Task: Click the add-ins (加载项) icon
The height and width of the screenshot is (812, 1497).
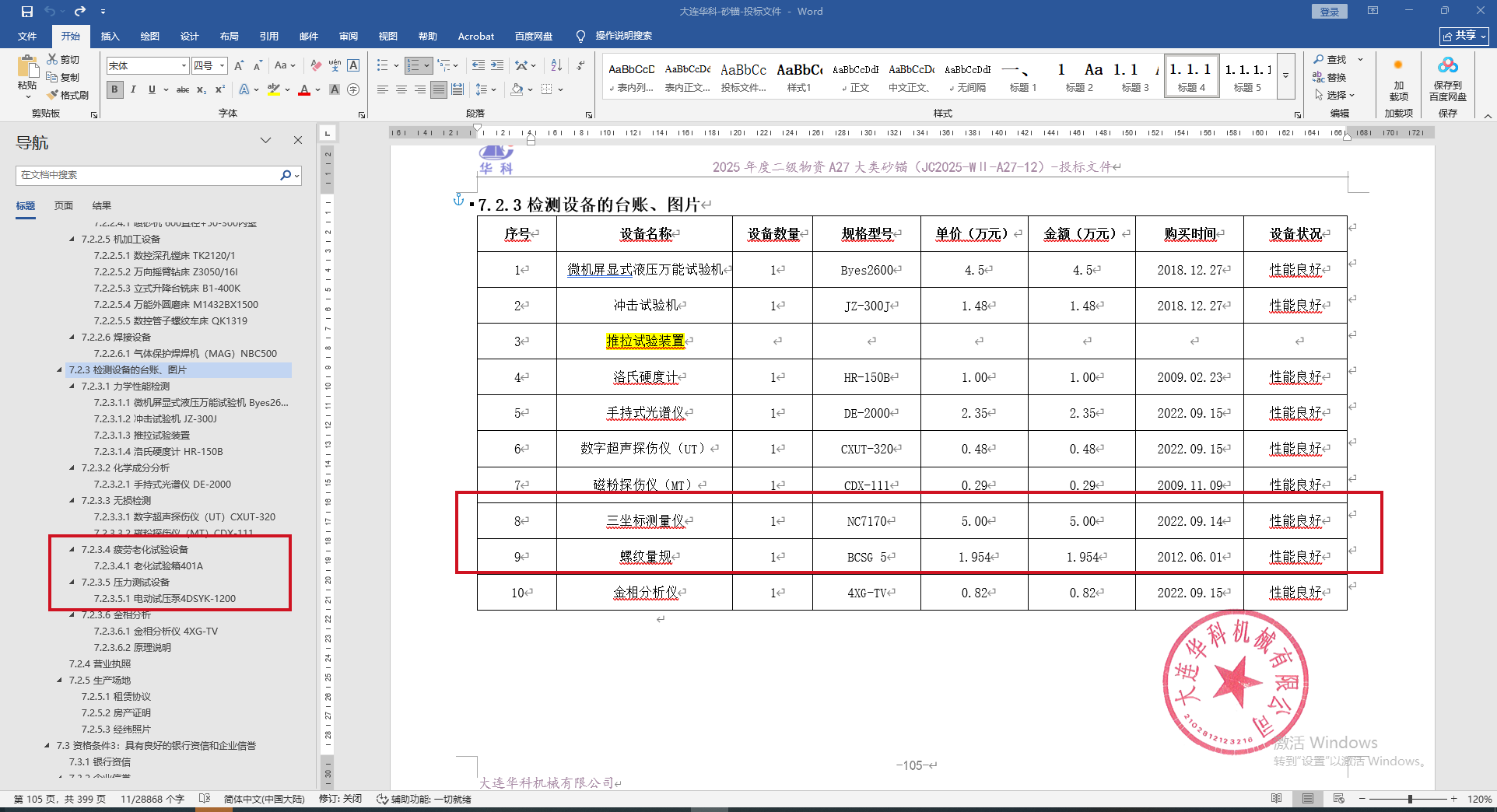Action: click(1398, 78)
